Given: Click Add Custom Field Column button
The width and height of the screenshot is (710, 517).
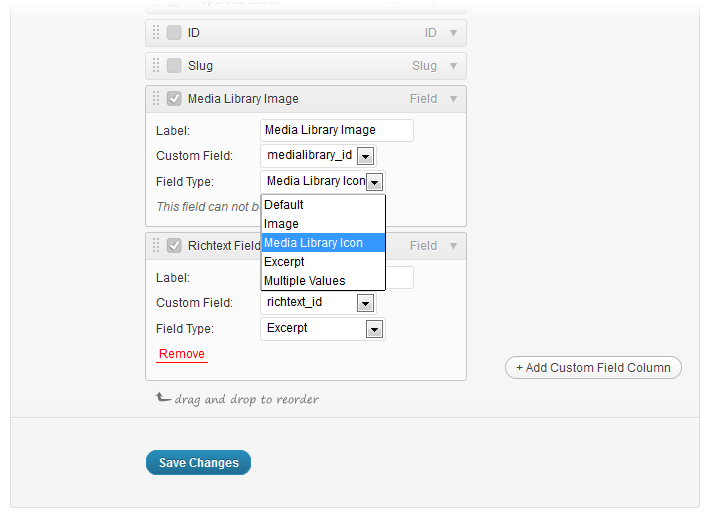Looking at the screenshot, I should [593, 368].
